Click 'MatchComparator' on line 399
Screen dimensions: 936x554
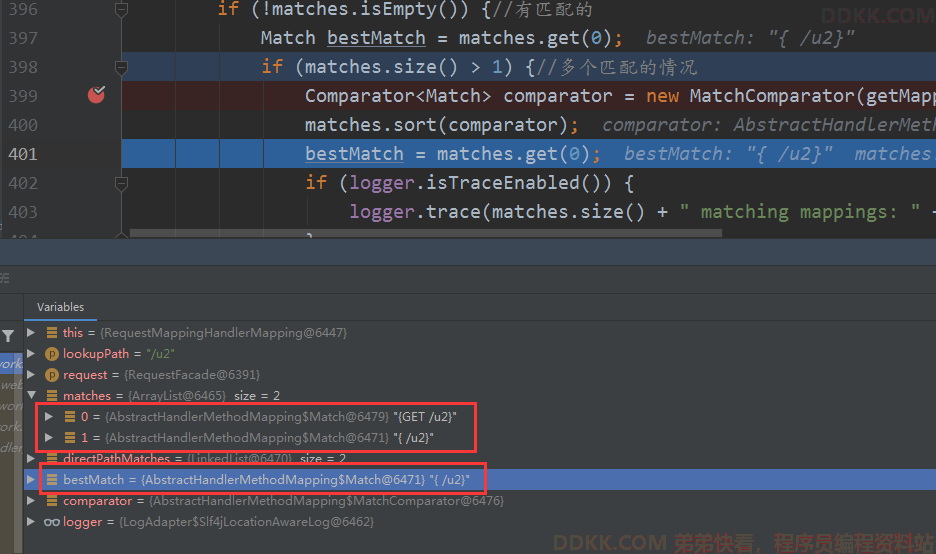pos(772,96)
